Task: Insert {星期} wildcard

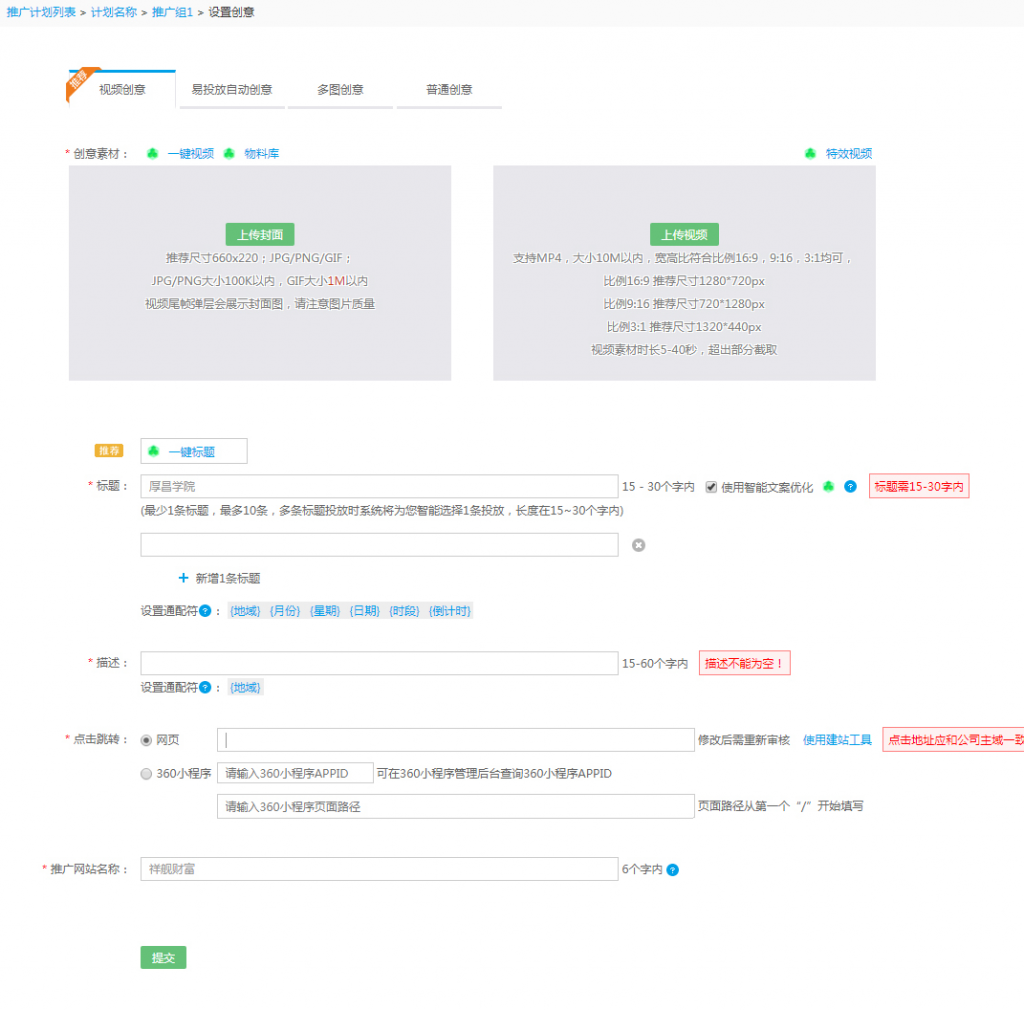Action: tap(325, 611)
